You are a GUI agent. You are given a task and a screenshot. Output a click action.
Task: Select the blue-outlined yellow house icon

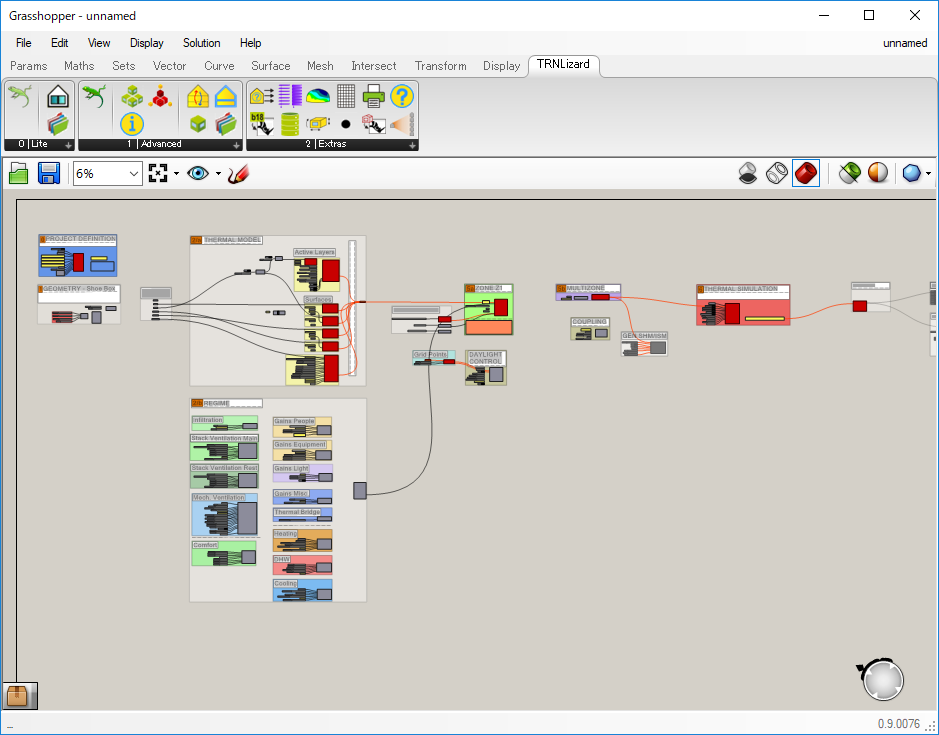(226, 96)
